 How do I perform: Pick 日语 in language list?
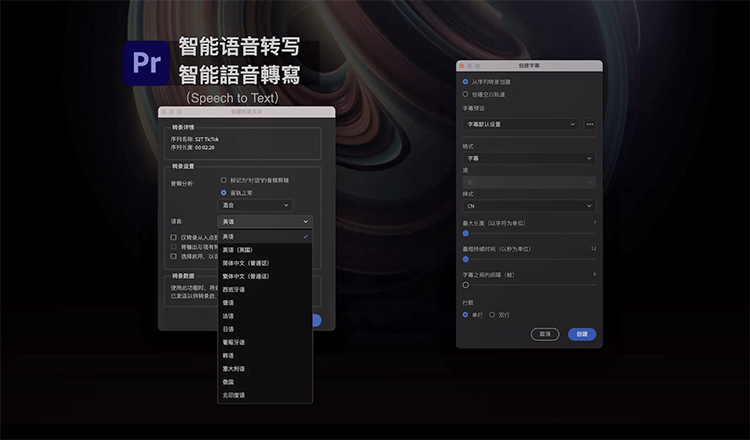pos(265,329)
